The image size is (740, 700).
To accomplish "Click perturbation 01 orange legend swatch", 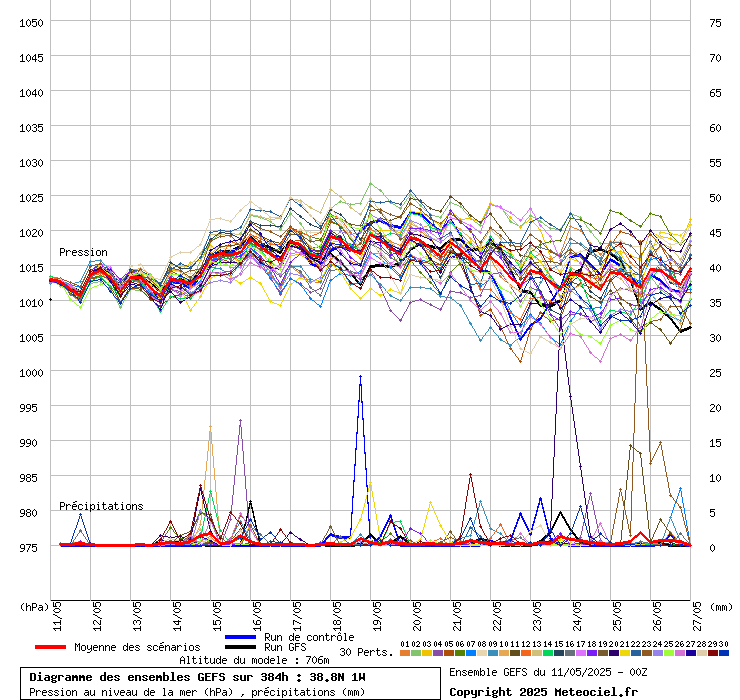I will point(404,653).
